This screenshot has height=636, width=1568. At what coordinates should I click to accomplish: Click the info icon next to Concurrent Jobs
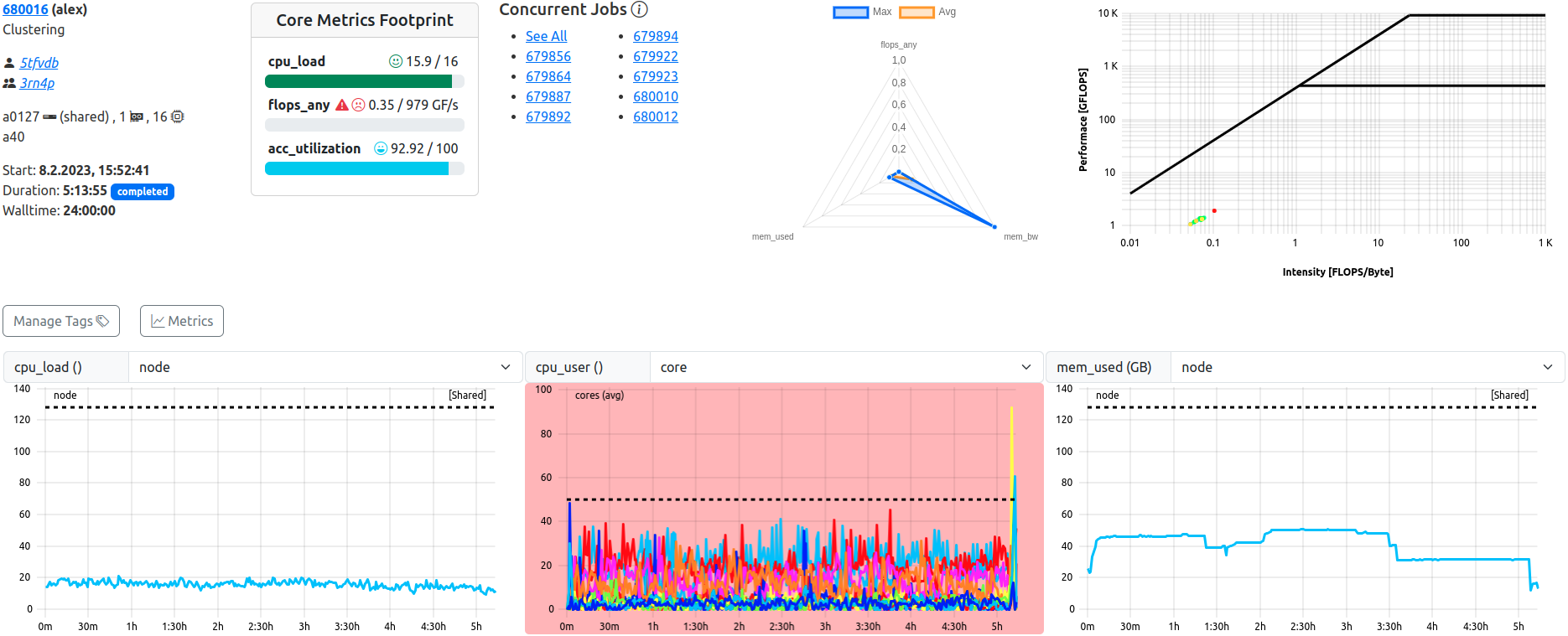pos(640,10)
